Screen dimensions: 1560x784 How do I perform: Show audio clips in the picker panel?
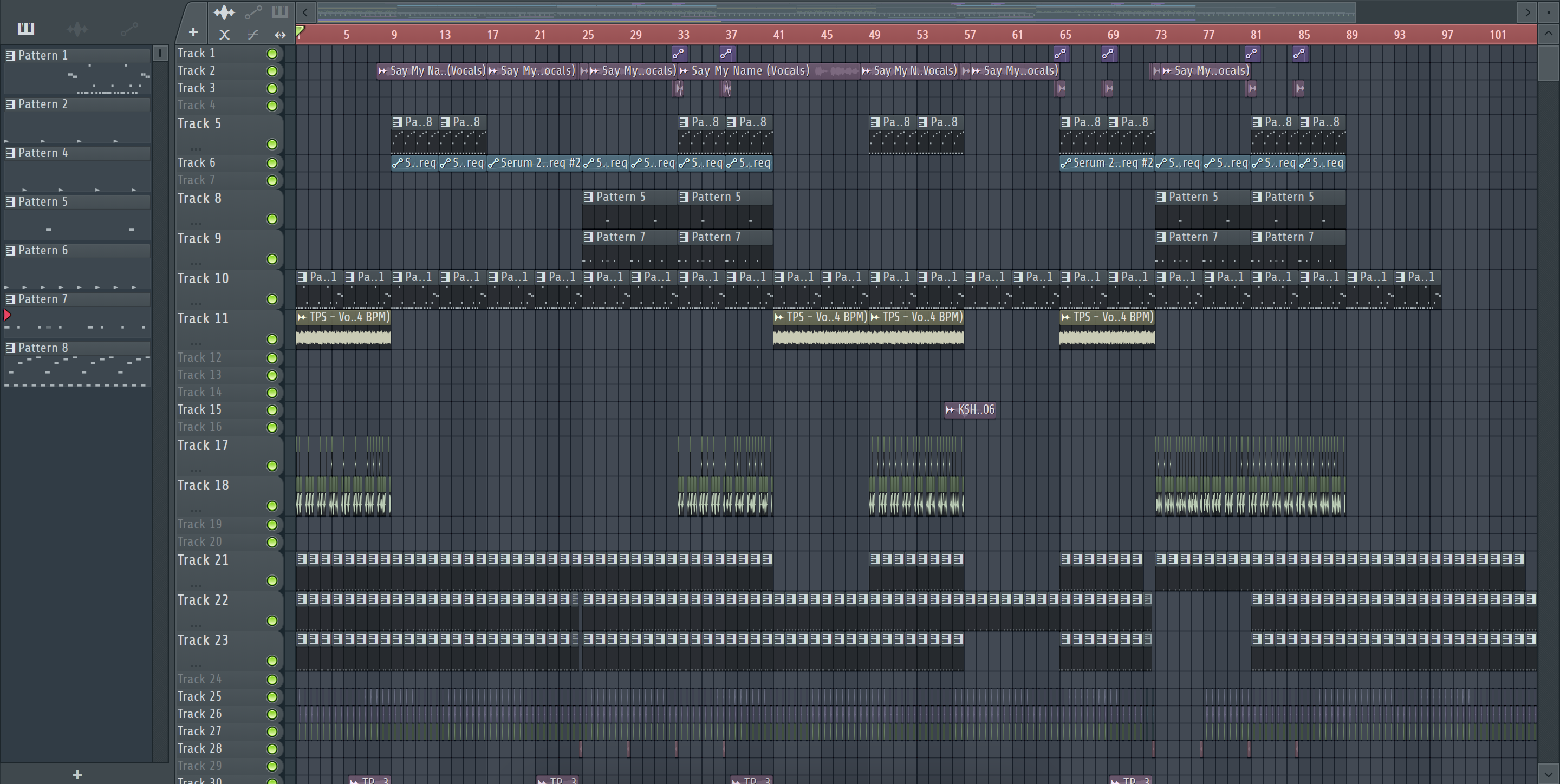[x=77, y=29]
